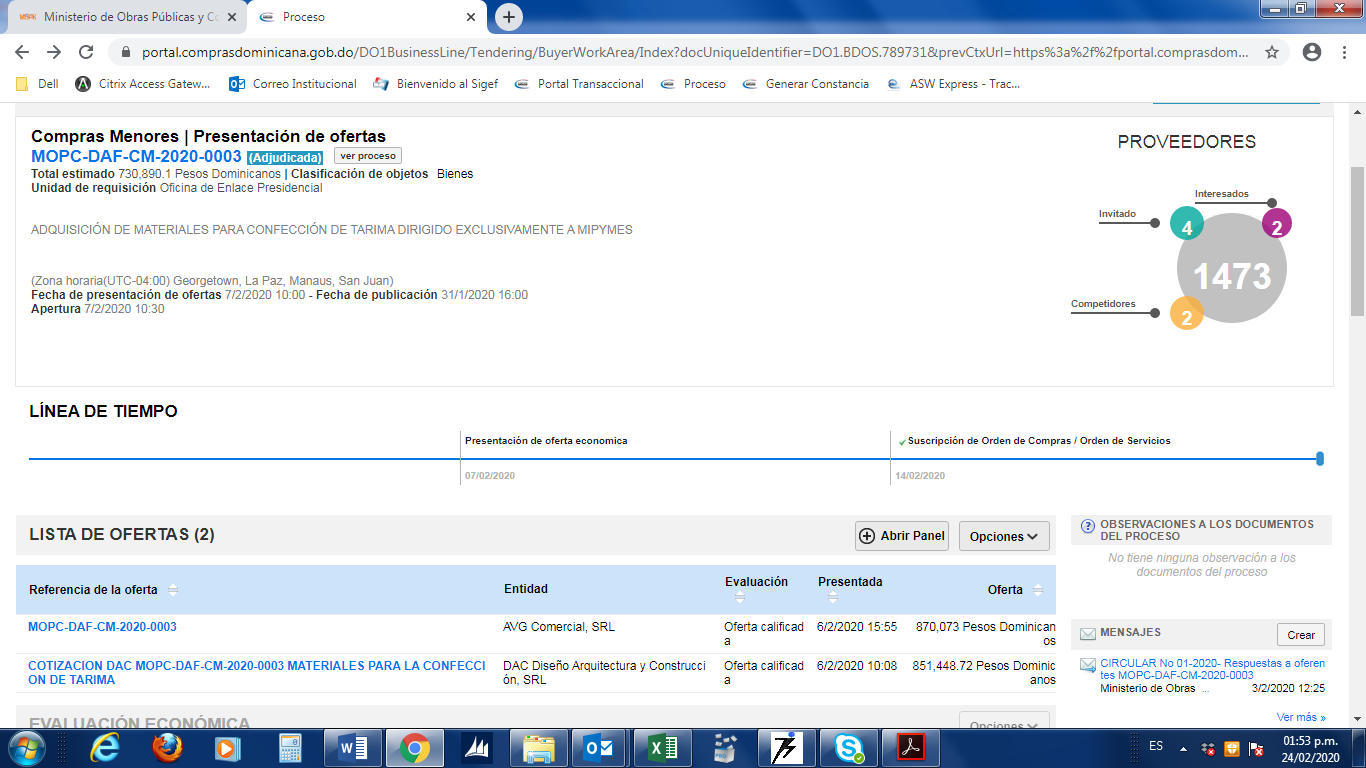
Task: Open new browser tab with plus
Action: click(509, 17)
